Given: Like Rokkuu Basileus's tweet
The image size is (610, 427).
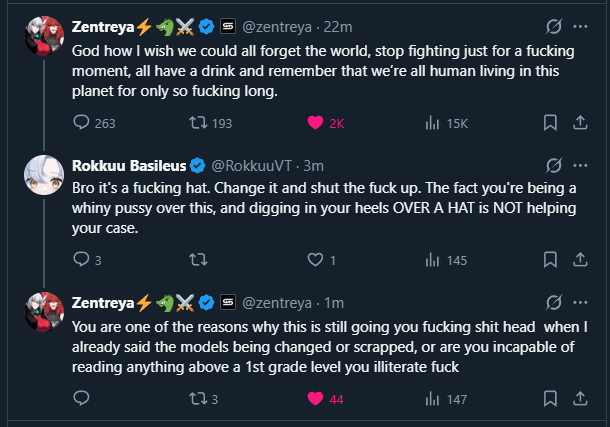Looking at the screenshot, I should [316, 260].
